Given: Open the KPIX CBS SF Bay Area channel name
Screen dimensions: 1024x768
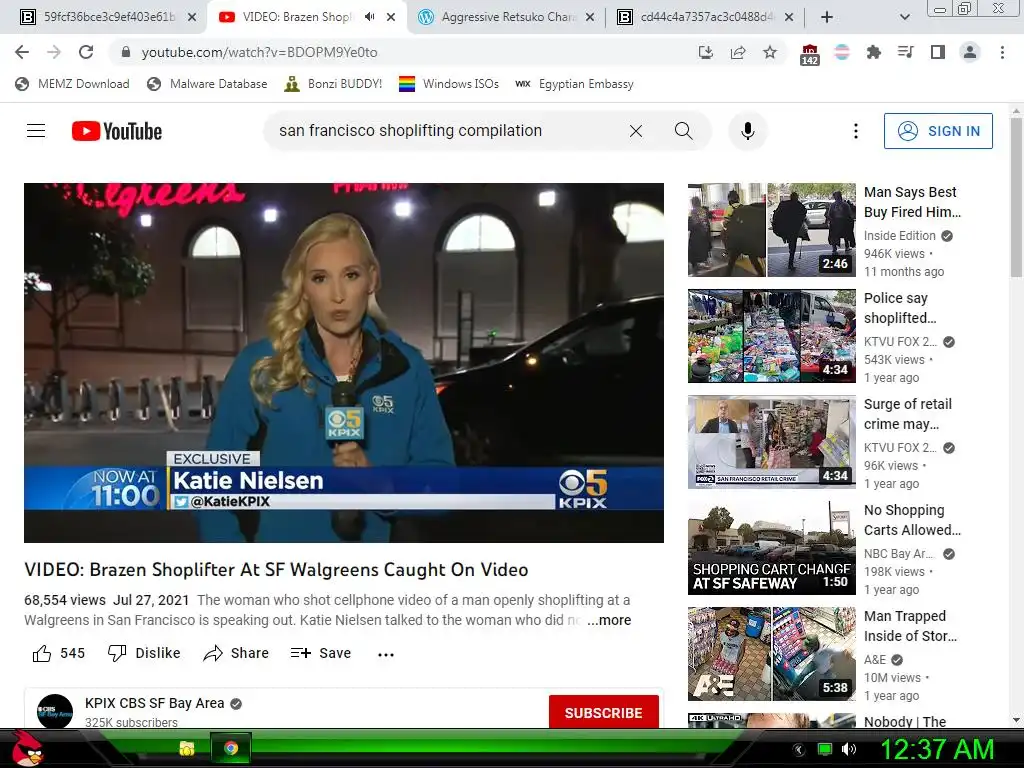Looking at the screenshot, I should coord(155,703).
